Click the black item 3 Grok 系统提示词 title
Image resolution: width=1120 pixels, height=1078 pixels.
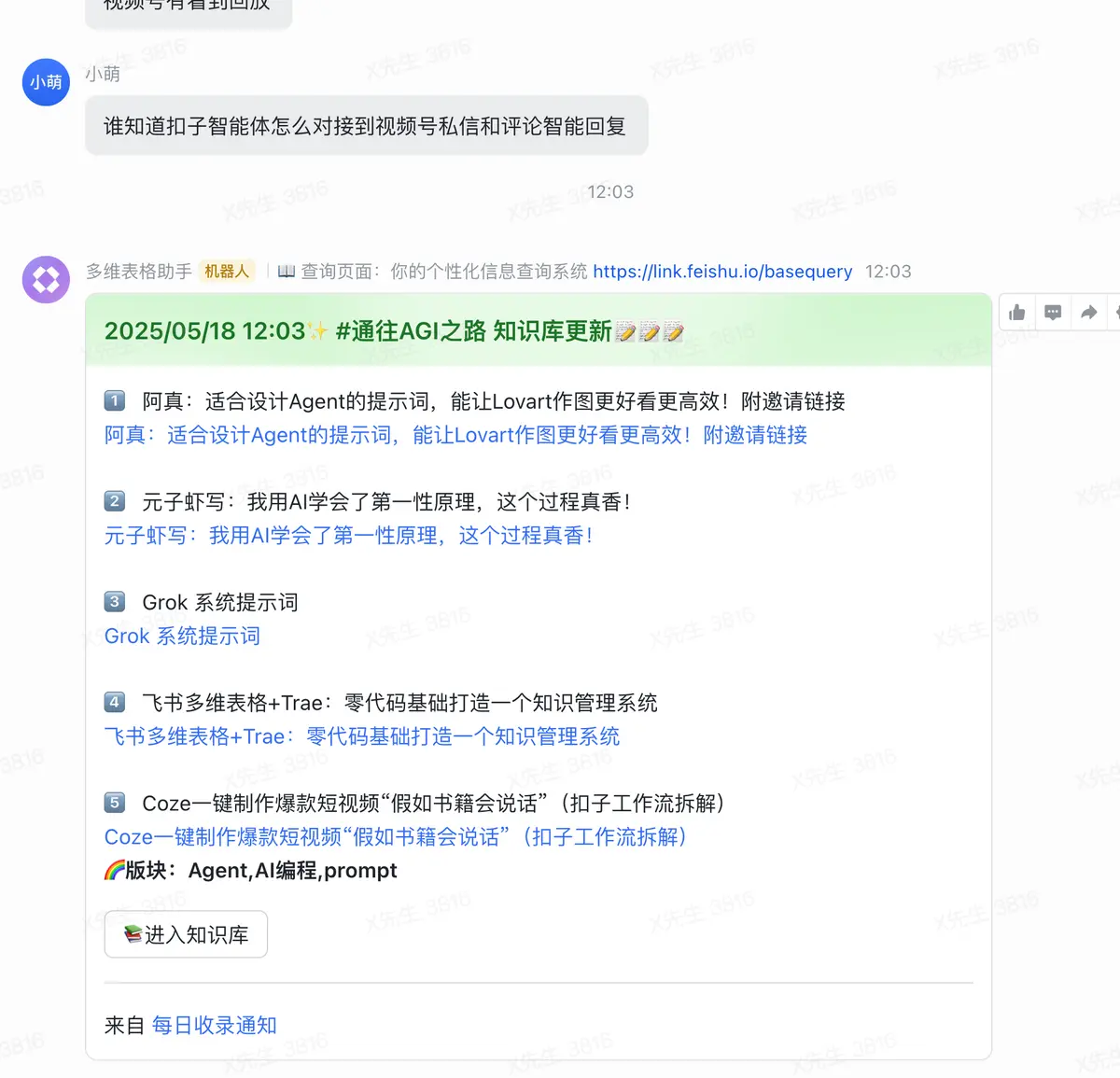[x=220, y=603]
